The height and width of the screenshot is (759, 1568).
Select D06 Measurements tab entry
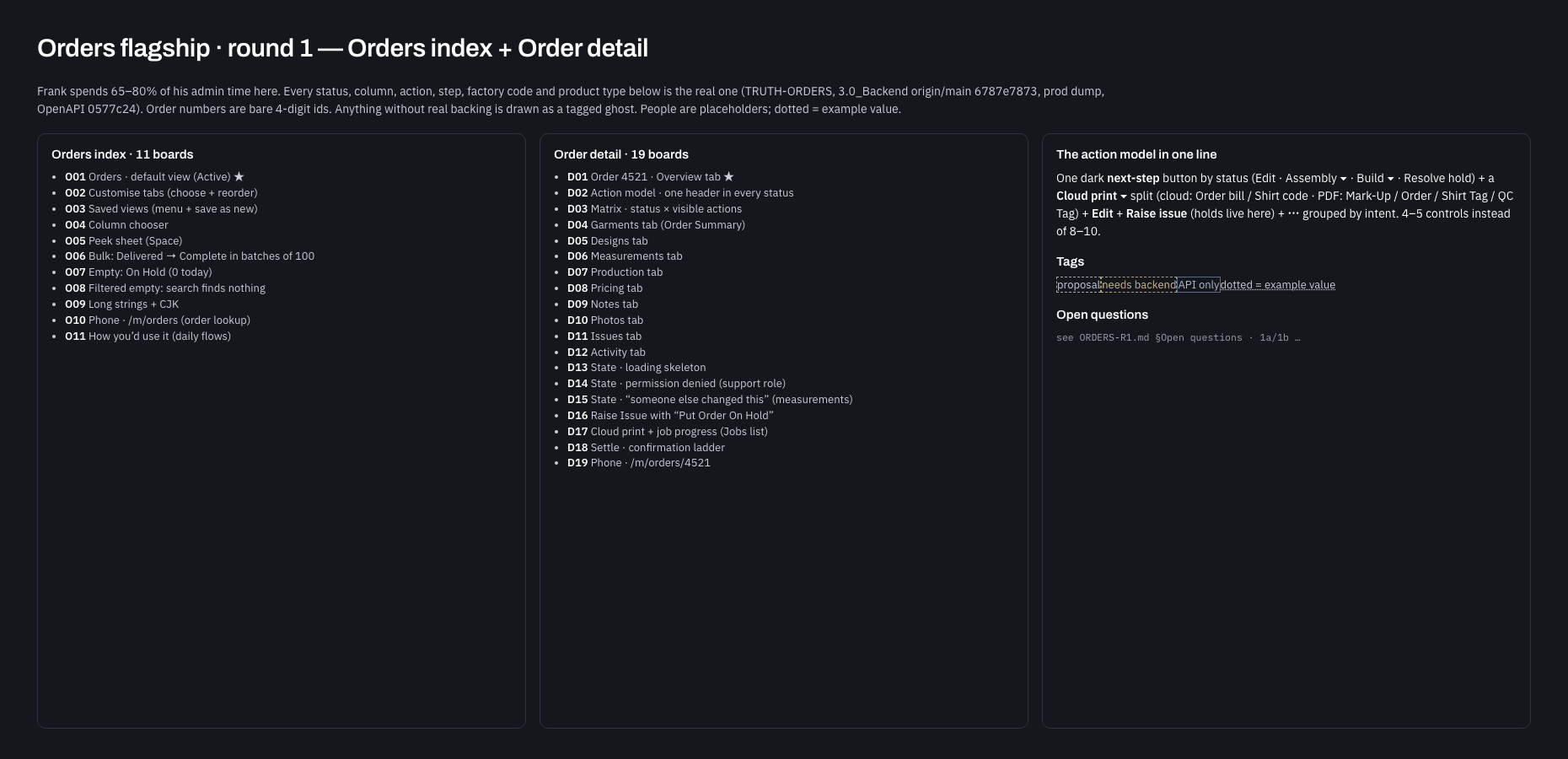point(625,256)
